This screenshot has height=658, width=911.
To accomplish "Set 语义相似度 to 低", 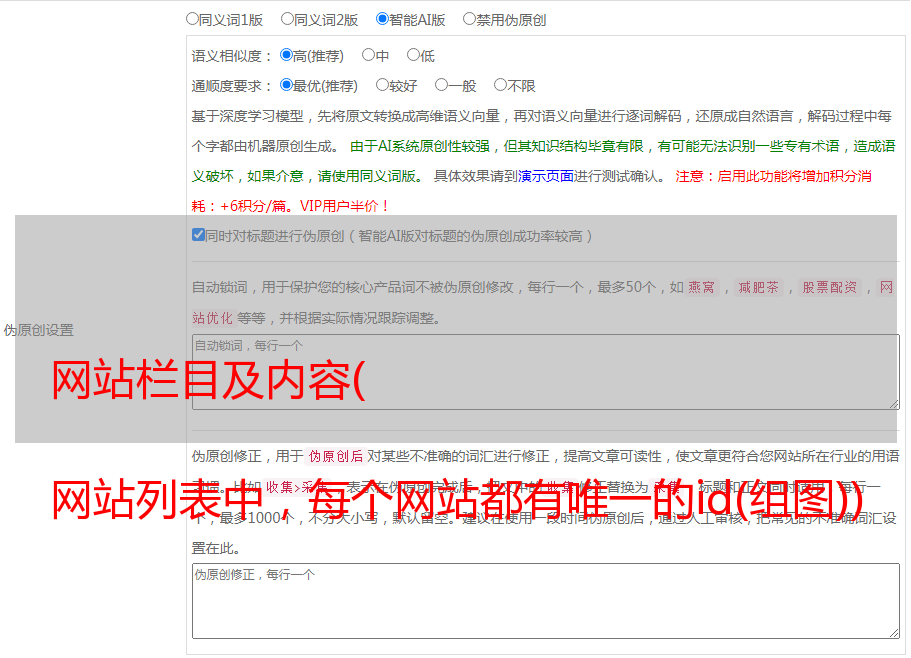I will (413, 55).
